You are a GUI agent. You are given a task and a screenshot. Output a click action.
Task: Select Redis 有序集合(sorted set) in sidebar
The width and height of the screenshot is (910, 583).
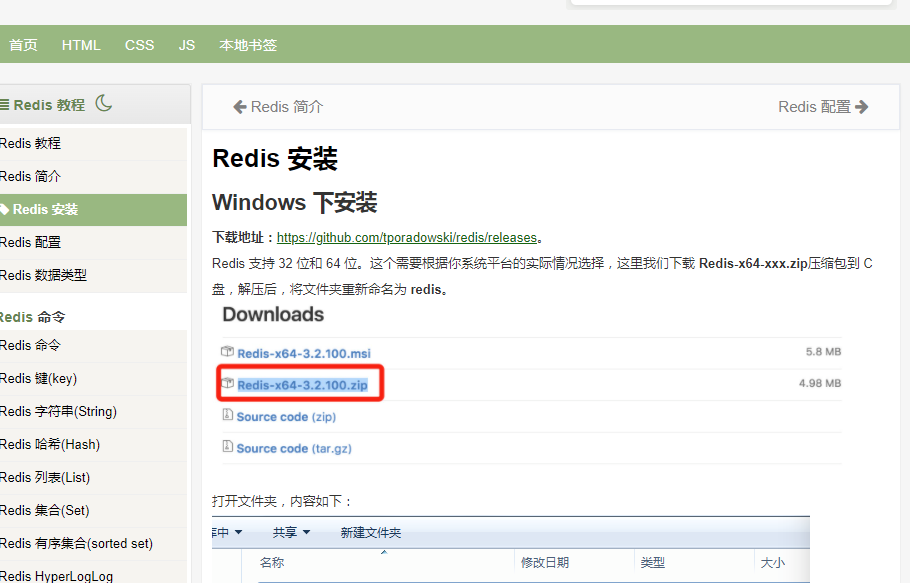click(93, 544)
